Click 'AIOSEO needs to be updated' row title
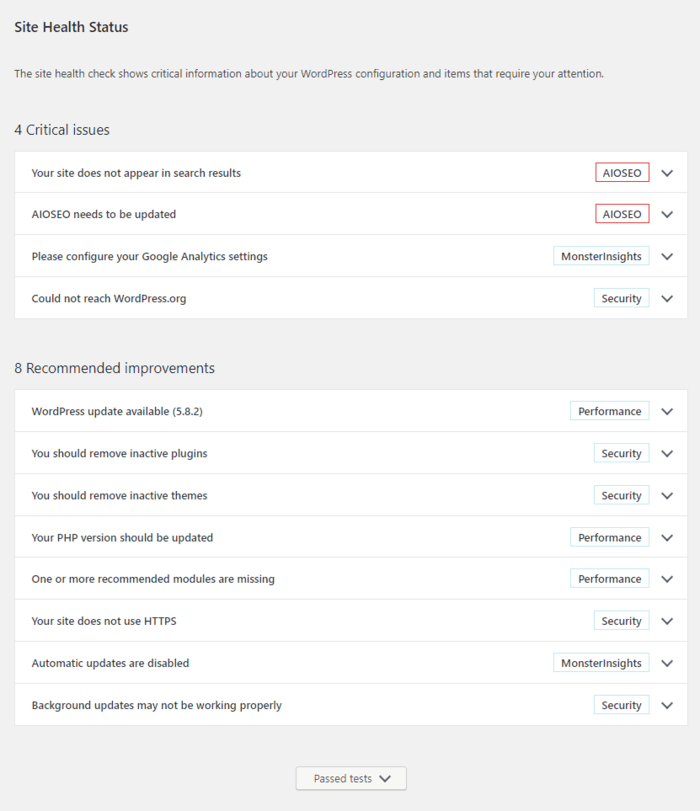Image resolution: width=700 pixels, height=811 pixels. pos(103,214)
